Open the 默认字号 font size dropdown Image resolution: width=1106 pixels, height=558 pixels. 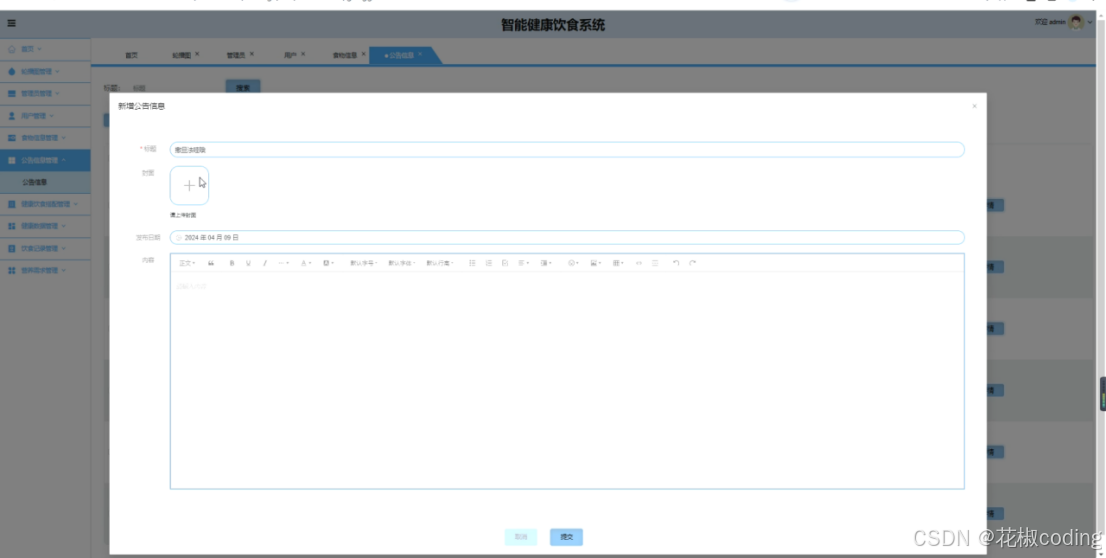364,263
